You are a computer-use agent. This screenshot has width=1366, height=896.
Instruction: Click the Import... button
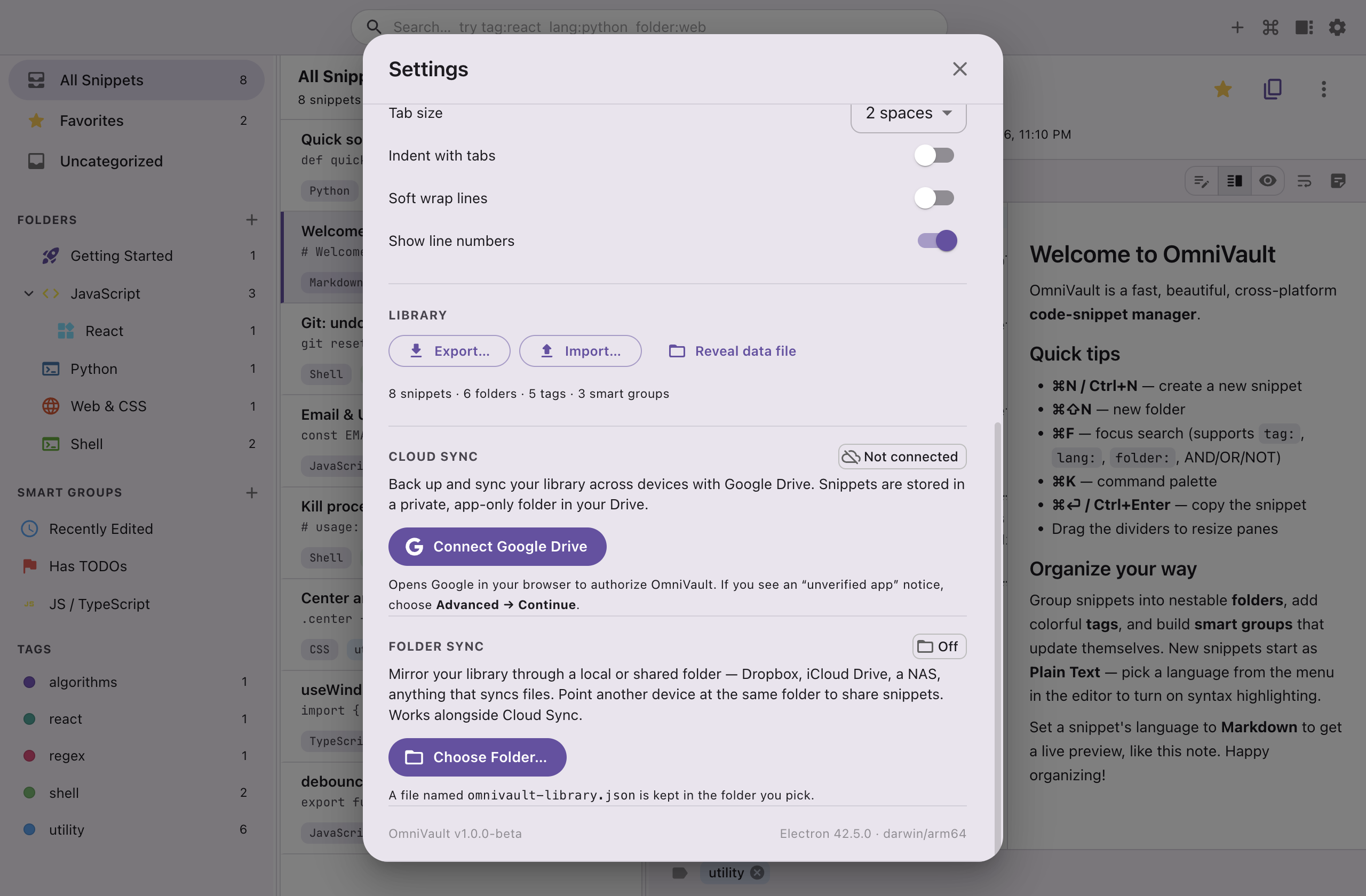click(x=579, y=351)
